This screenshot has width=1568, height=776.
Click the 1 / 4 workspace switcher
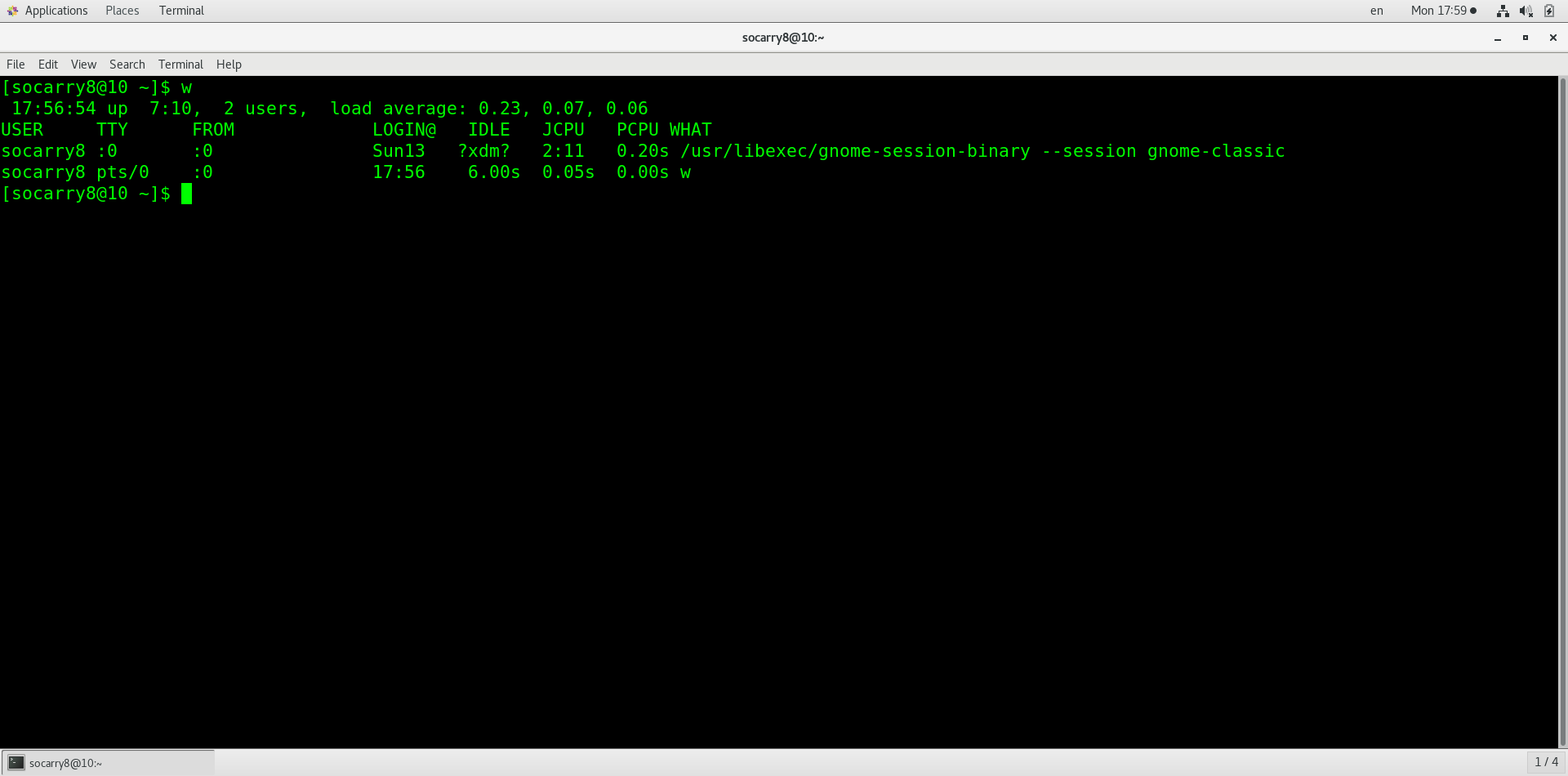(x=1547, y=762)
